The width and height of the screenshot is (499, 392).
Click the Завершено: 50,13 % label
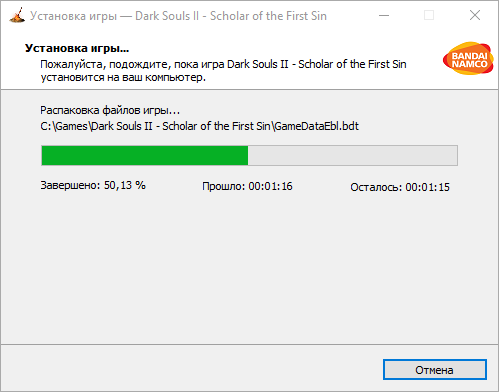point(93,185)
